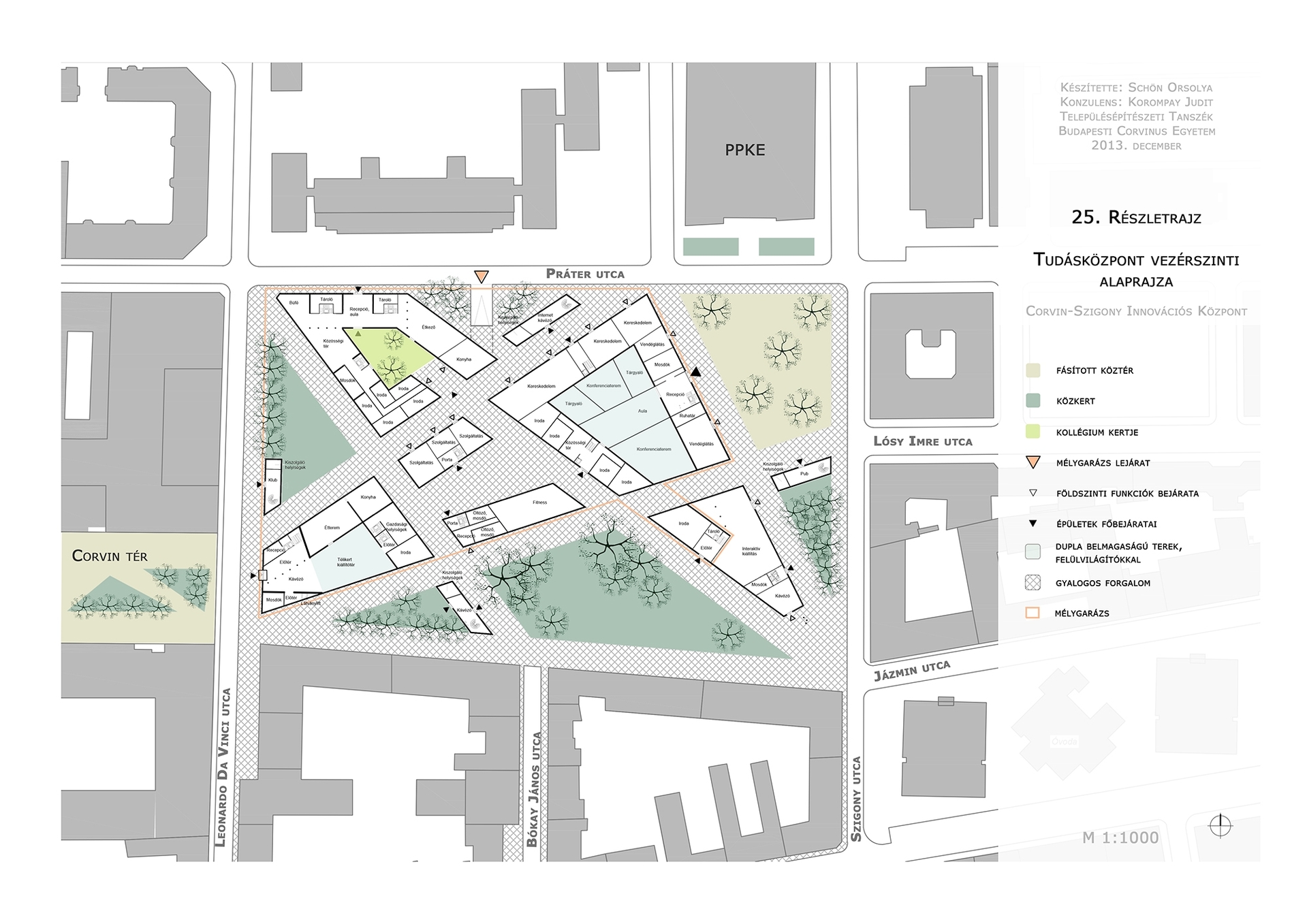
Task: Click the 2013. december date text
Action: (x=1136, y=146)
